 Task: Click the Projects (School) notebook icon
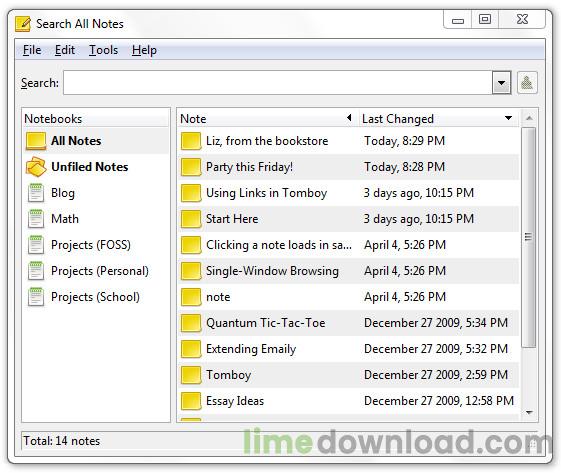coord(36,297)
